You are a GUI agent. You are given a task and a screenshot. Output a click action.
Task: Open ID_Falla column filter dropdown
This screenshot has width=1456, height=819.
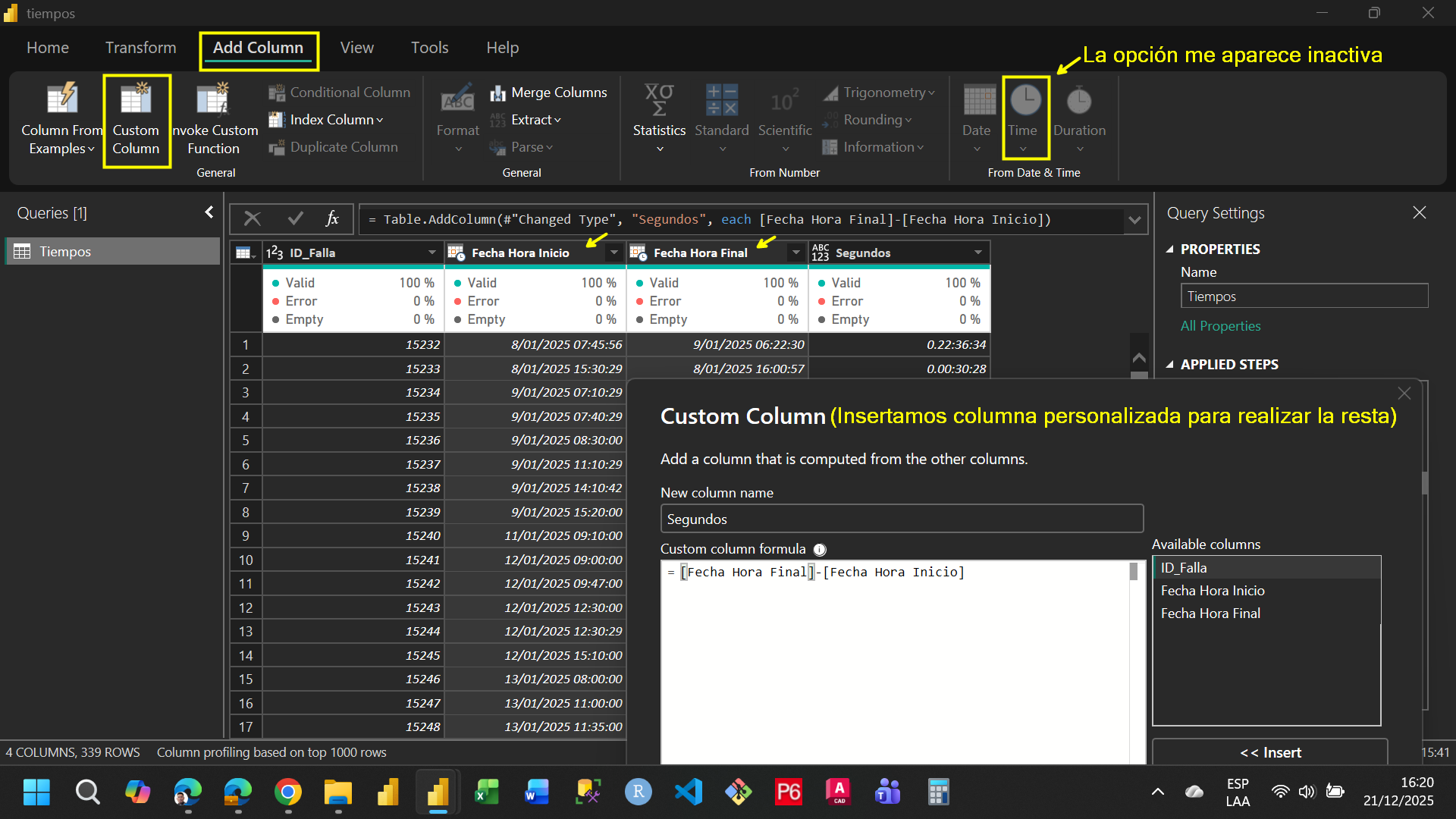tap(431, 253)
